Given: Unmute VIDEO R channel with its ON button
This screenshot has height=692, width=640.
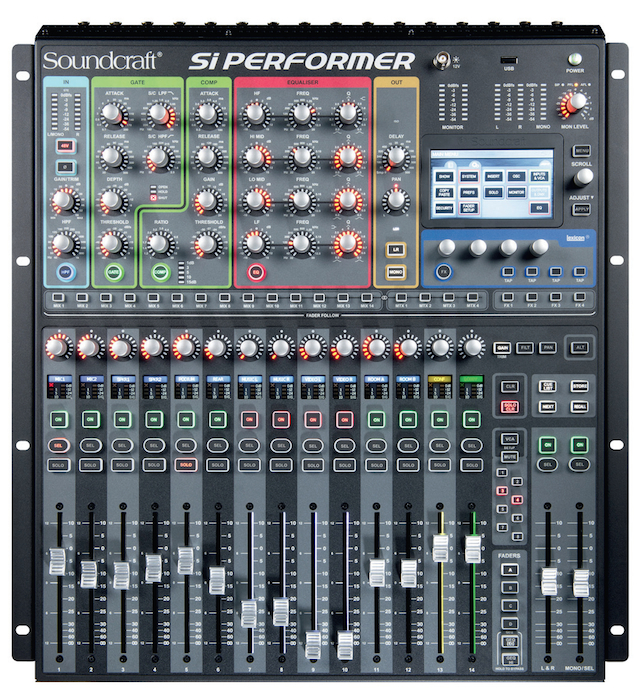Looking at the screenshot, I should coord(344,419).
